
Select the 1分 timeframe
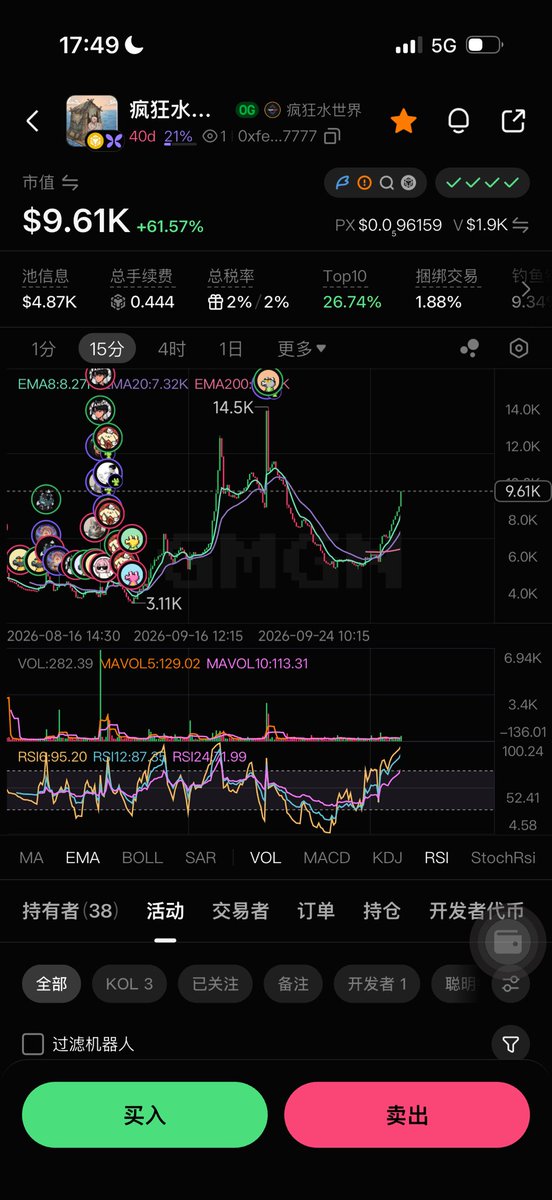pyautogui.click(x=43, y=349)
